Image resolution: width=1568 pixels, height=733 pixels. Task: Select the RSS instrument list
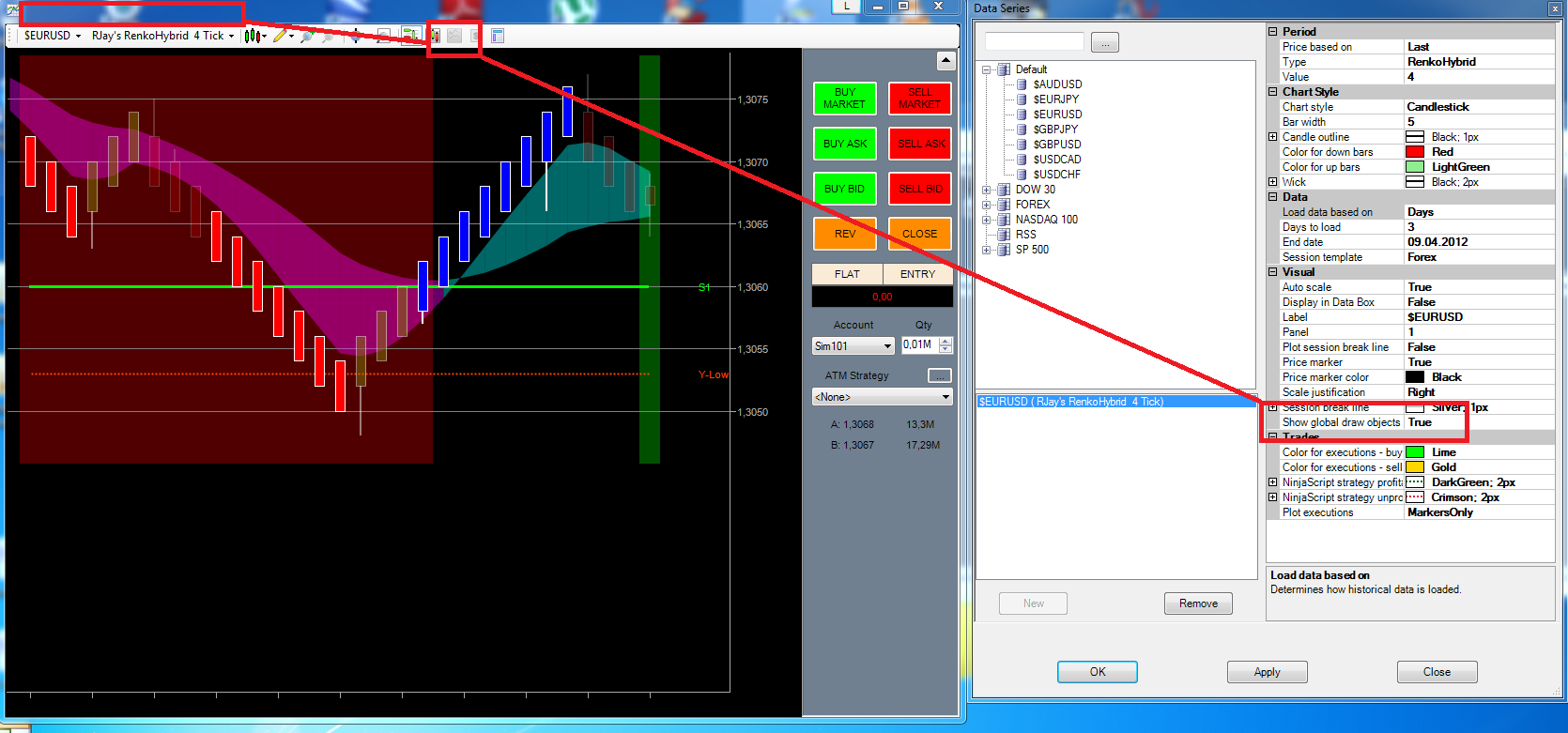tap(1026, 235)
